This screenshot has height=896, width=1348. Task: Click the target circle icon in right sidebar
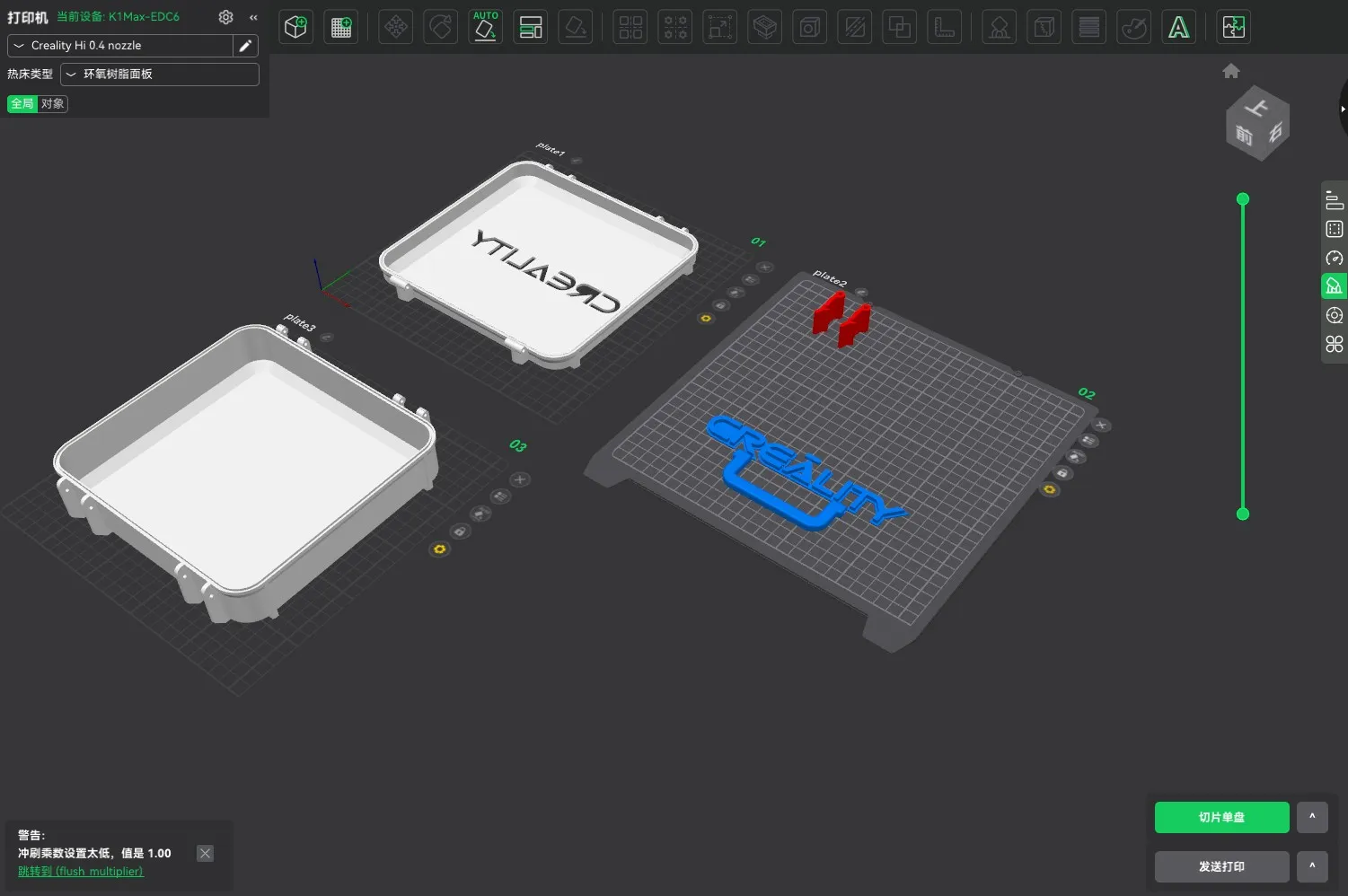click(1335, 315)
